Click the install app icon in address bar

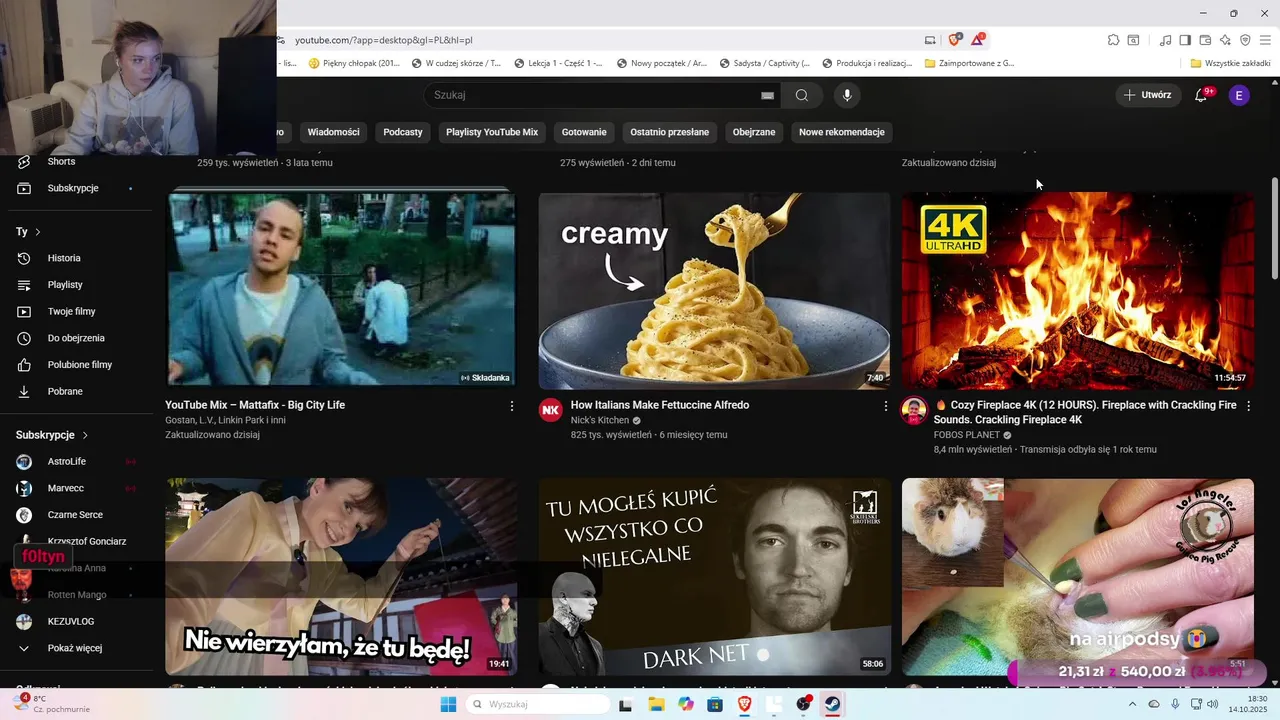(930, 40)
